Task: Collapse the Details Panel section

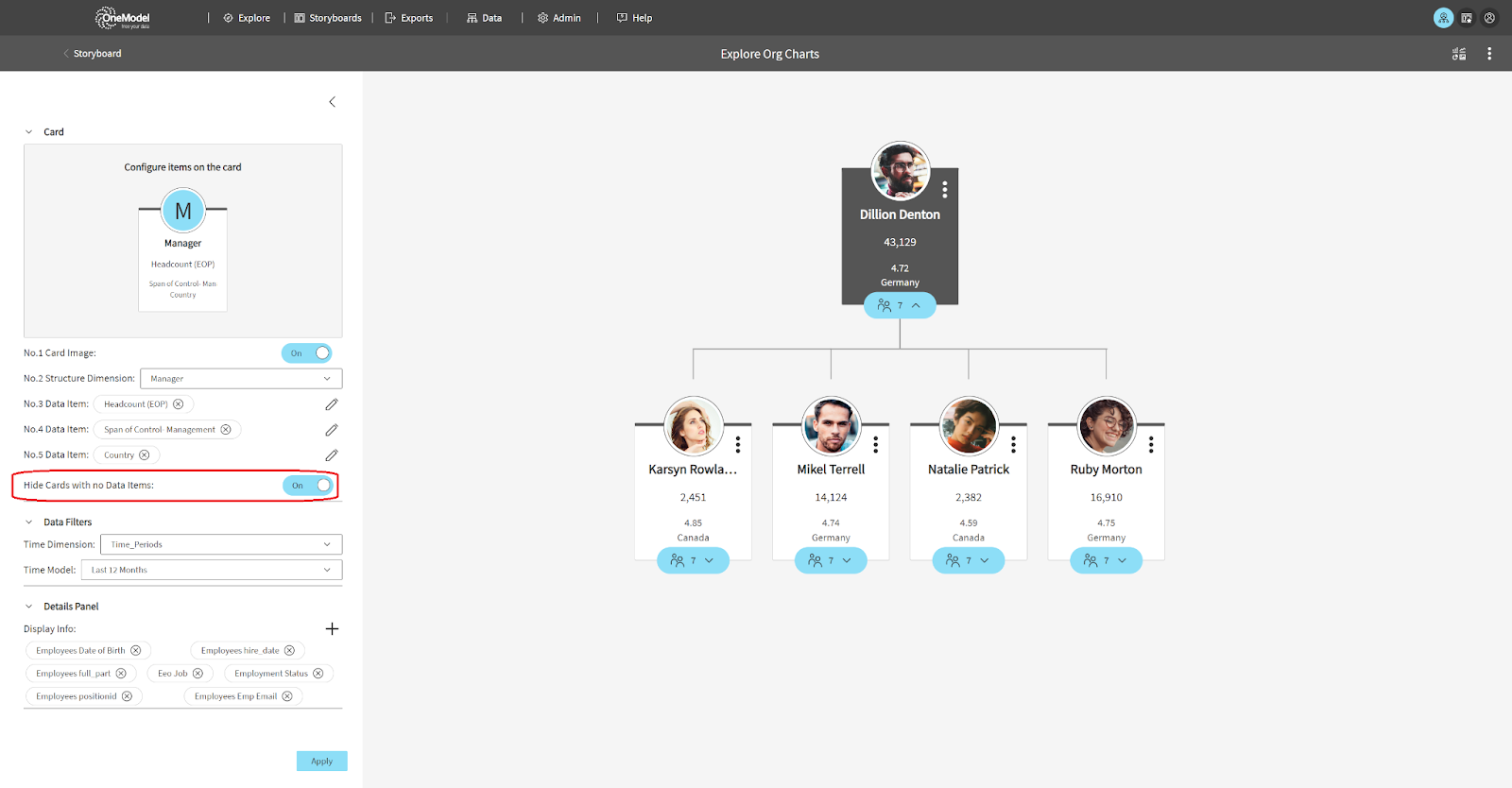Action: pos(28,607)
